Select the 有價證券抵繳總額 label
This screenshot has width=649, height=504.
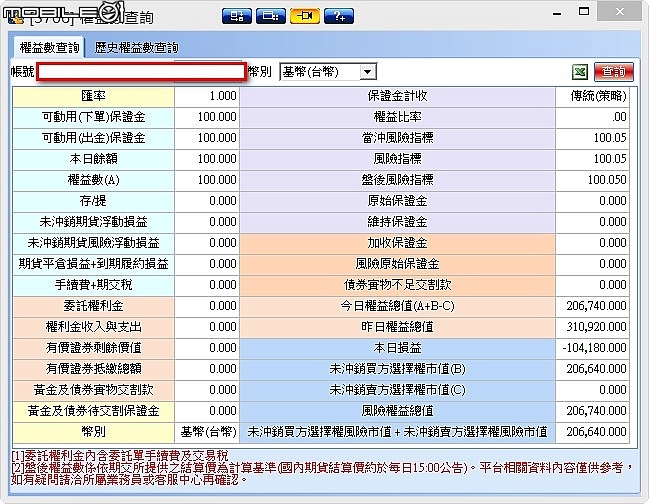(94, 369)
